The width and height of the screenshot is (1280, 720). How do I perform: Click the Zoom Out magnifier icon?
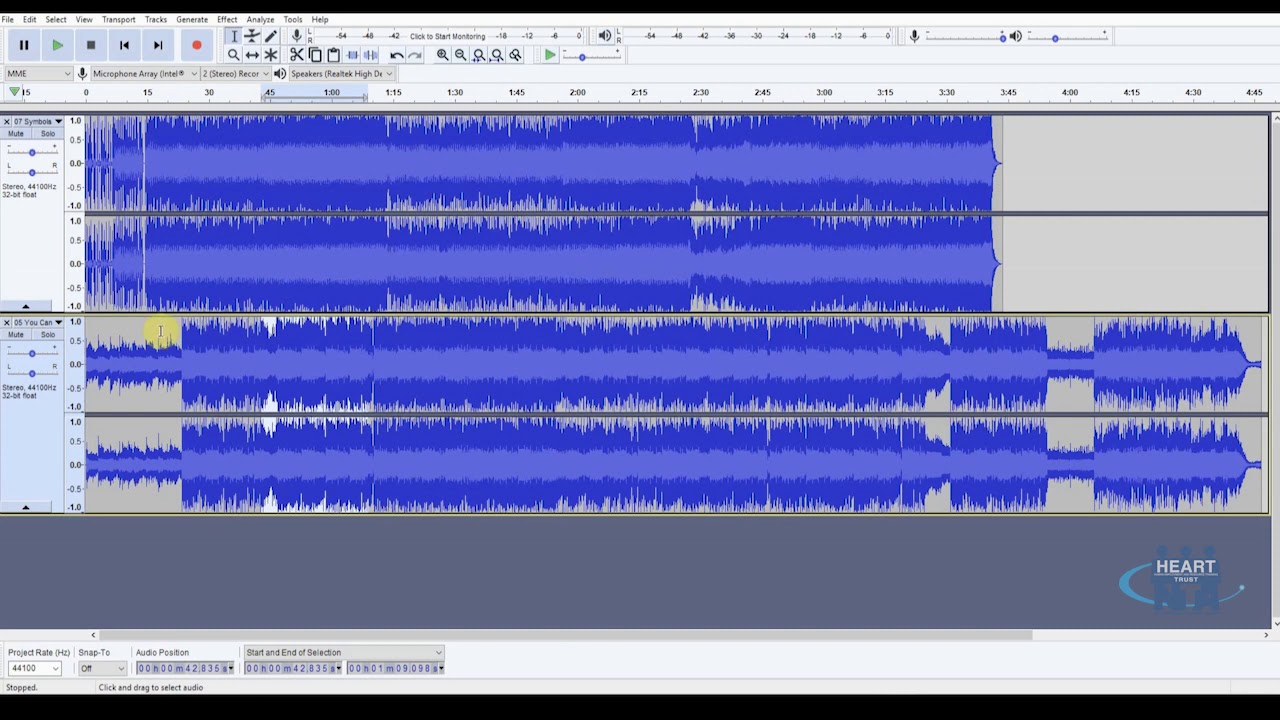click(x=460, y=55)
